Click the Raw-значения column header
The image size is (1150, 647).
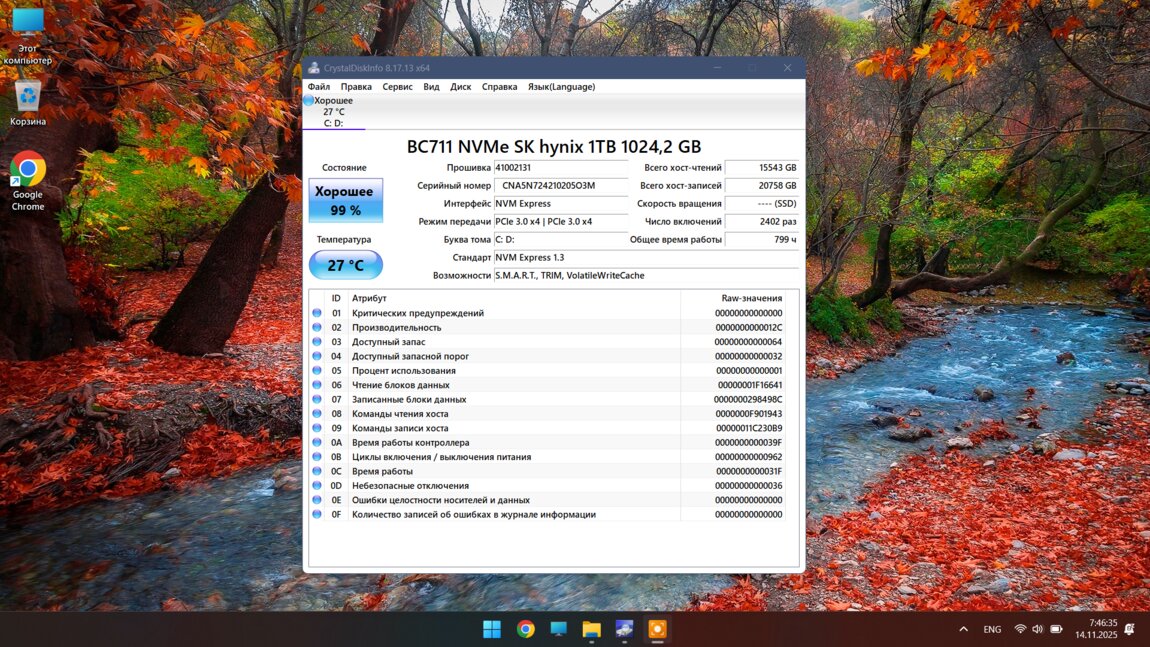(x=751, y=298)
